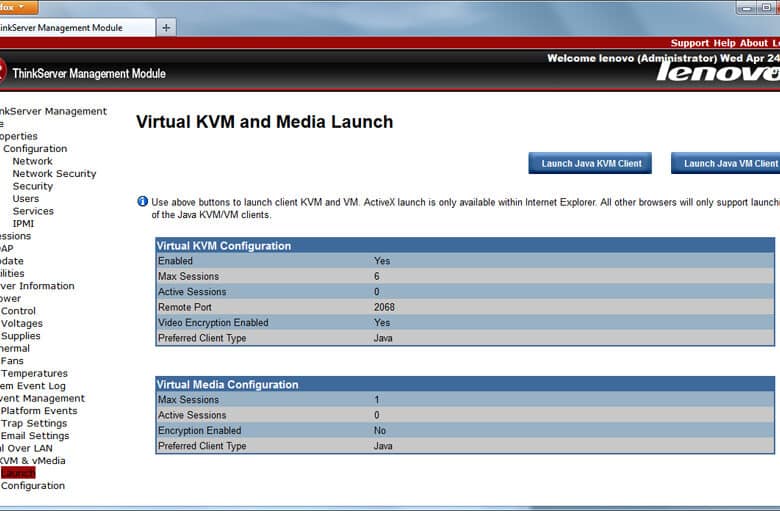Open the Trap Settings page
This screenshot has width=780, height=511.
(x=34, y=423)
